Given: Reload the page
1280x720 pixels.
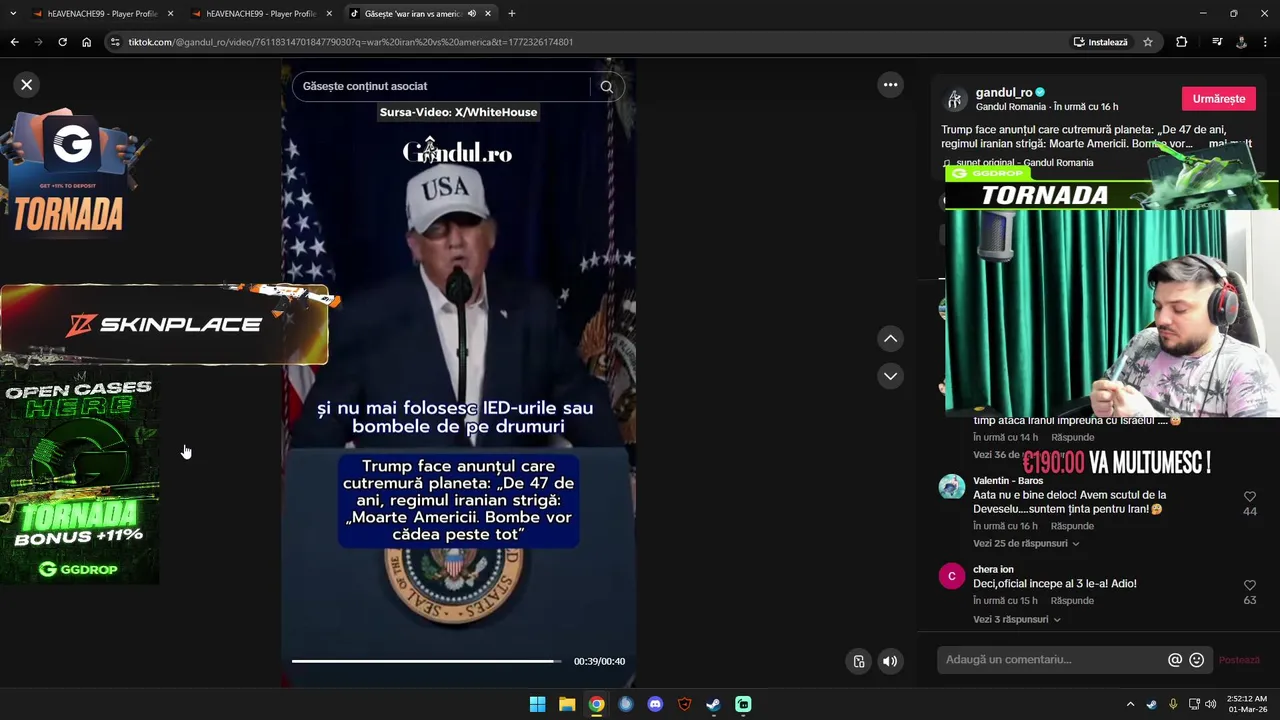Looking at the screenshot, I should tap(62, 42).
